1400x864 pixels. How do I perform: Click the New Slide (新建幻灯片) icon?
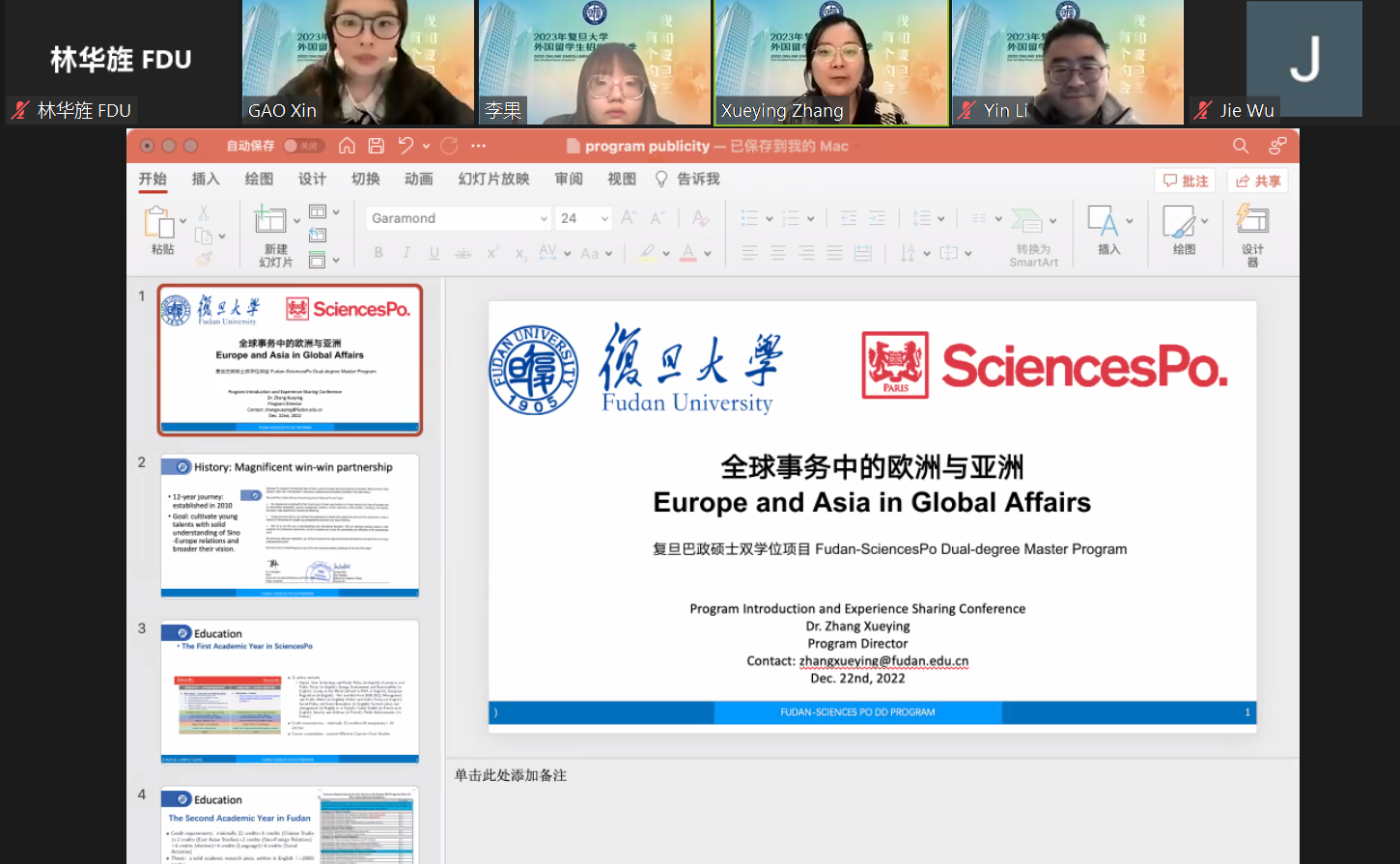point(270,221)
